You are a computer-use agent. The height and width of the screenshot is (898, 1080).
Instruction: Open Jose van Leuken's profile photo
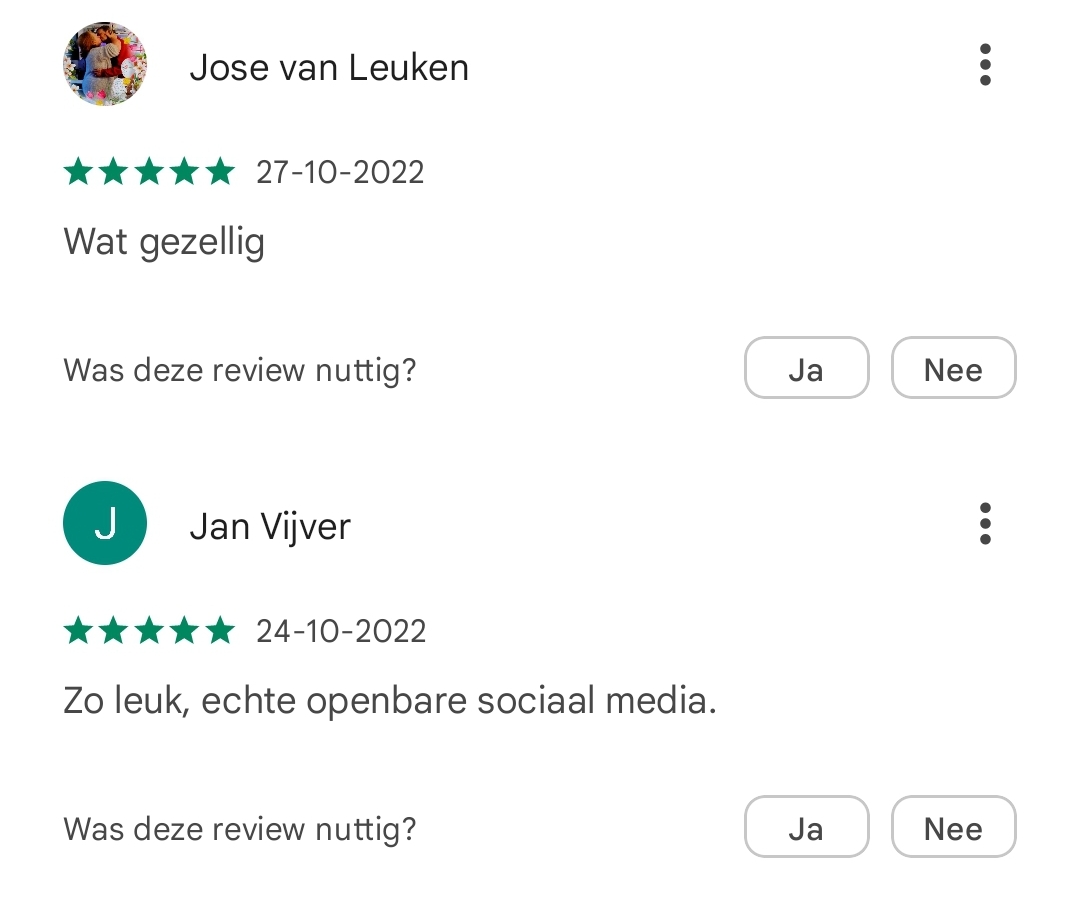click(105, 64)
